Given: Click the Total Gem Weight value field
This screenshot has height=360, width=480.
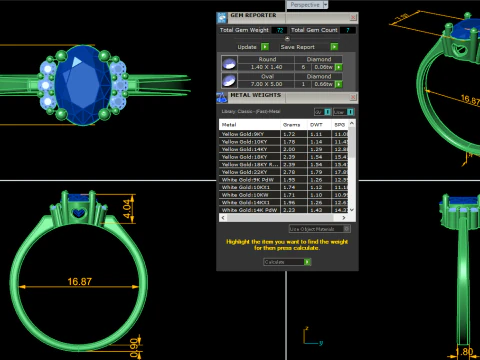Looking at the screenshot, I should pos(279,30).
